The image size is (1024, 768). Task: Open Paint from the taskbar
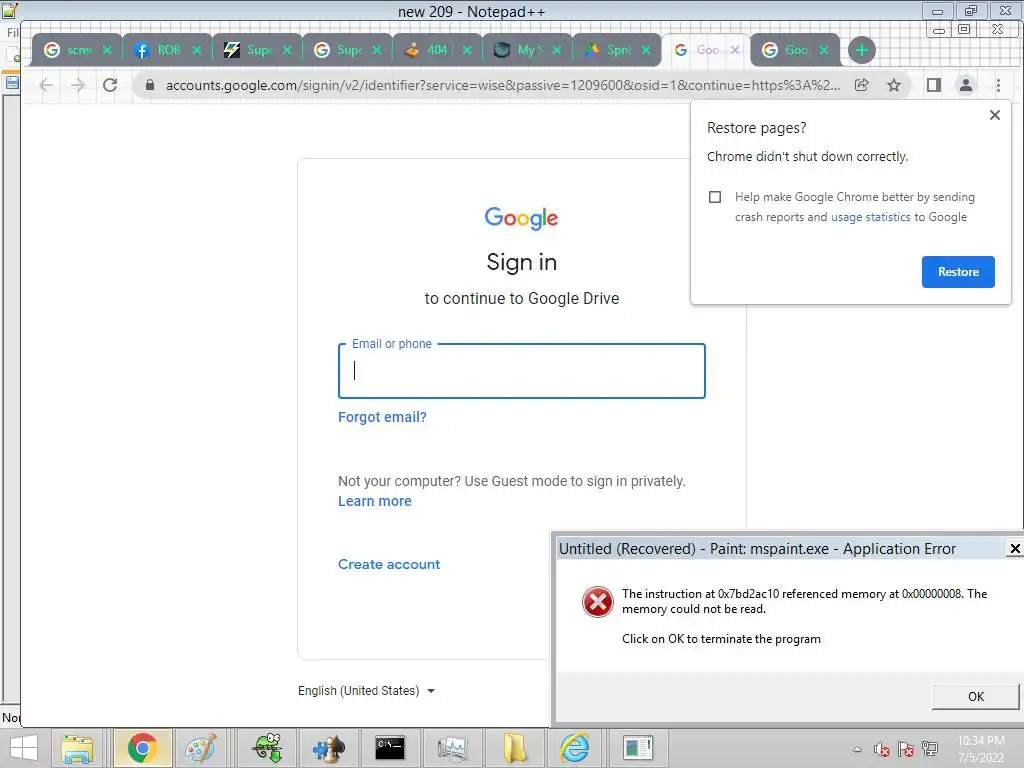click(x=200, y=748)
